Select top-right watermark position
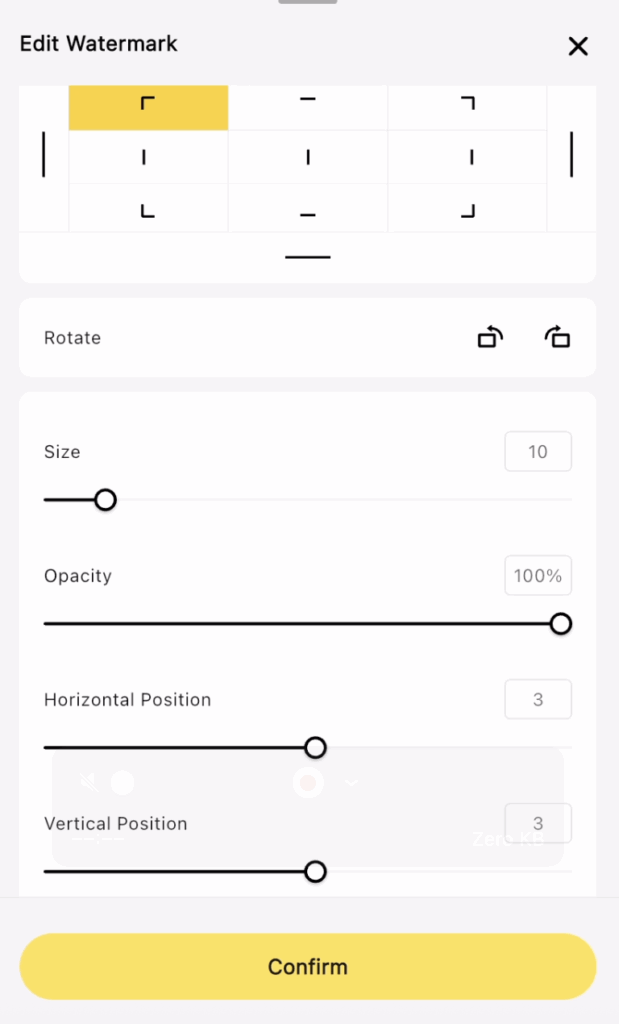Viewport: 619px width, 1024px height. [x=467, y=107]
